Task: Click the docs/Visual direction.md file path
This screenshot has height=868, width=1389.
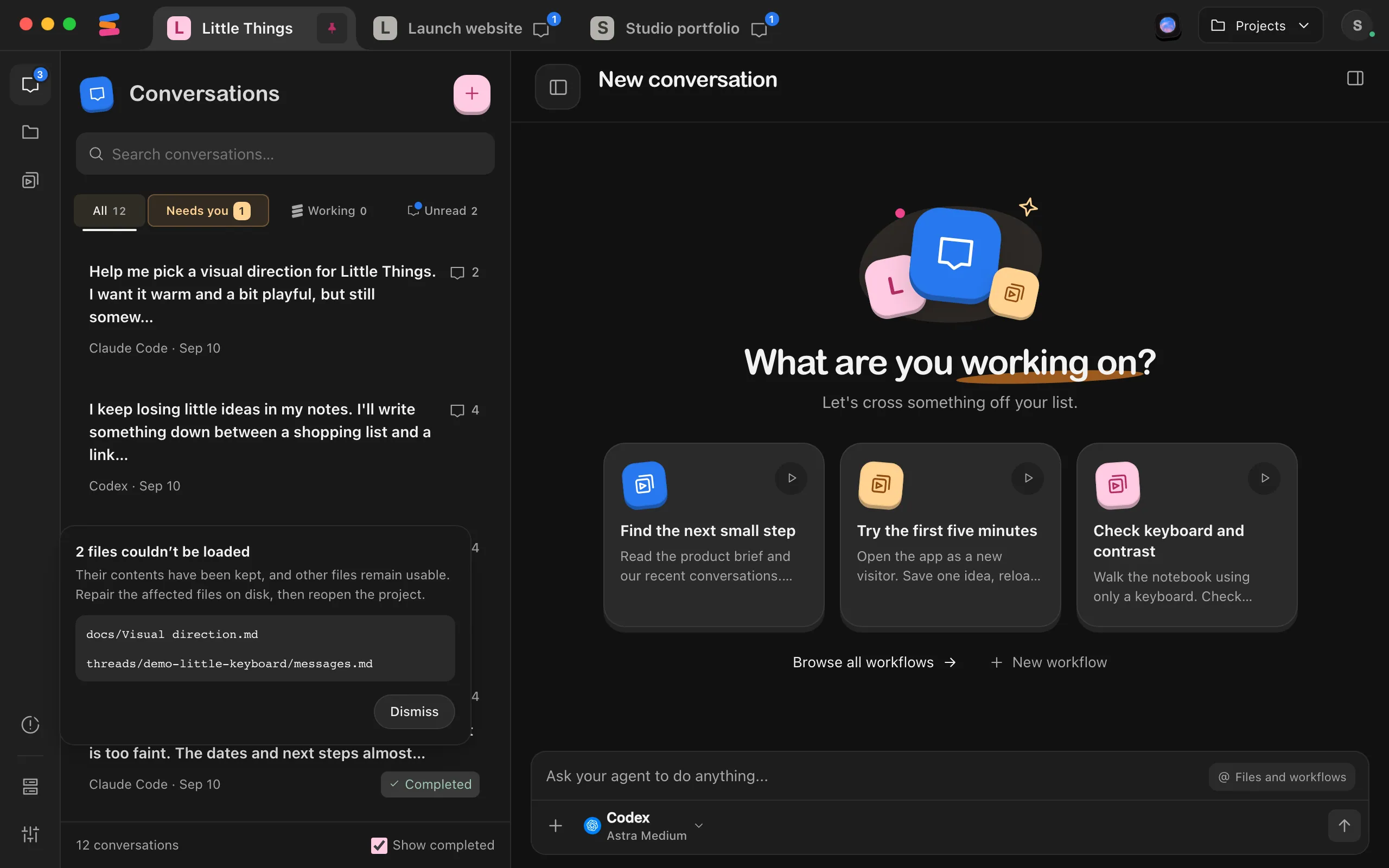Action: (x=172, y=634)
